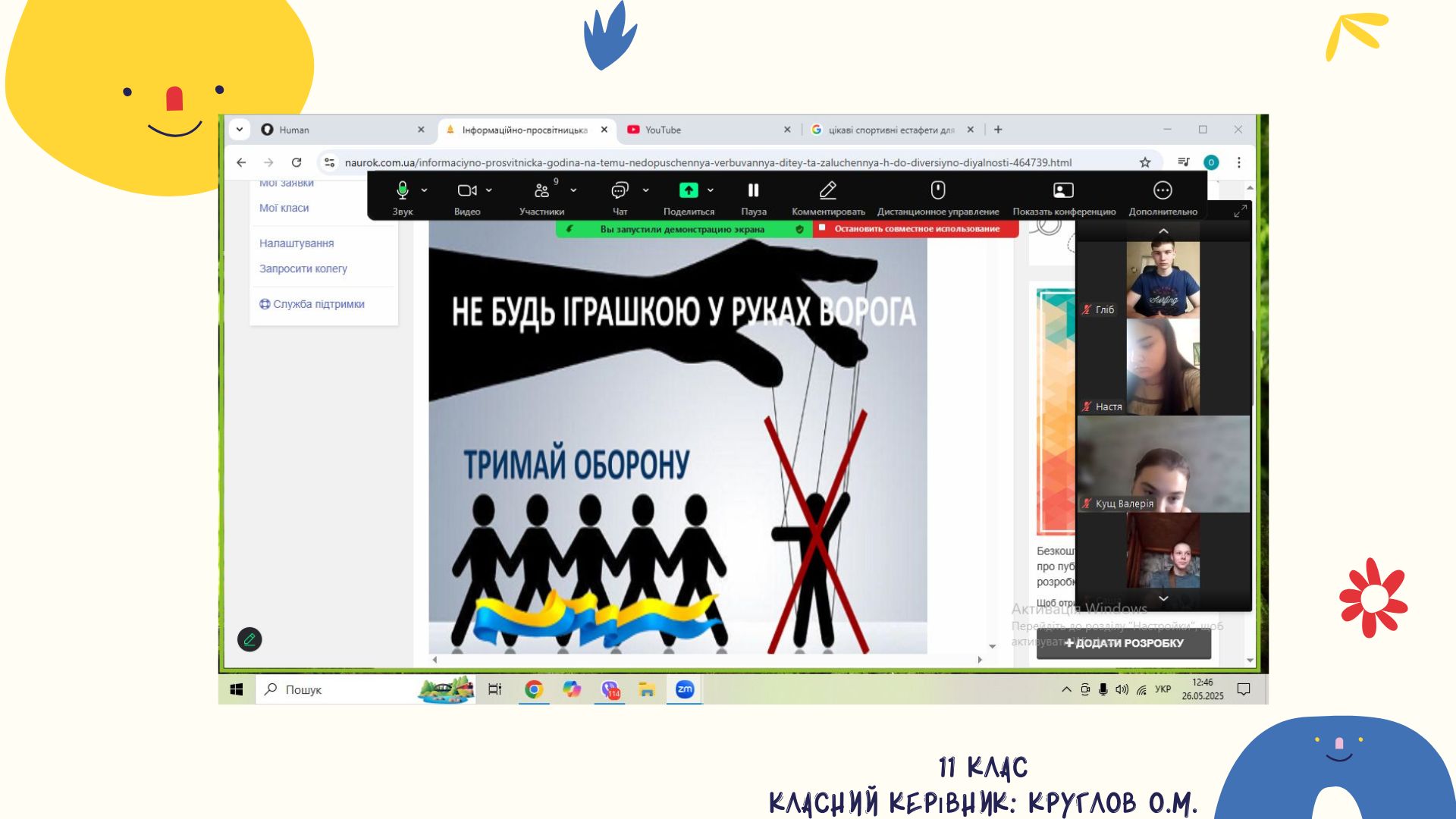Open Chrome from the taskbar

(x=534, y=689)
